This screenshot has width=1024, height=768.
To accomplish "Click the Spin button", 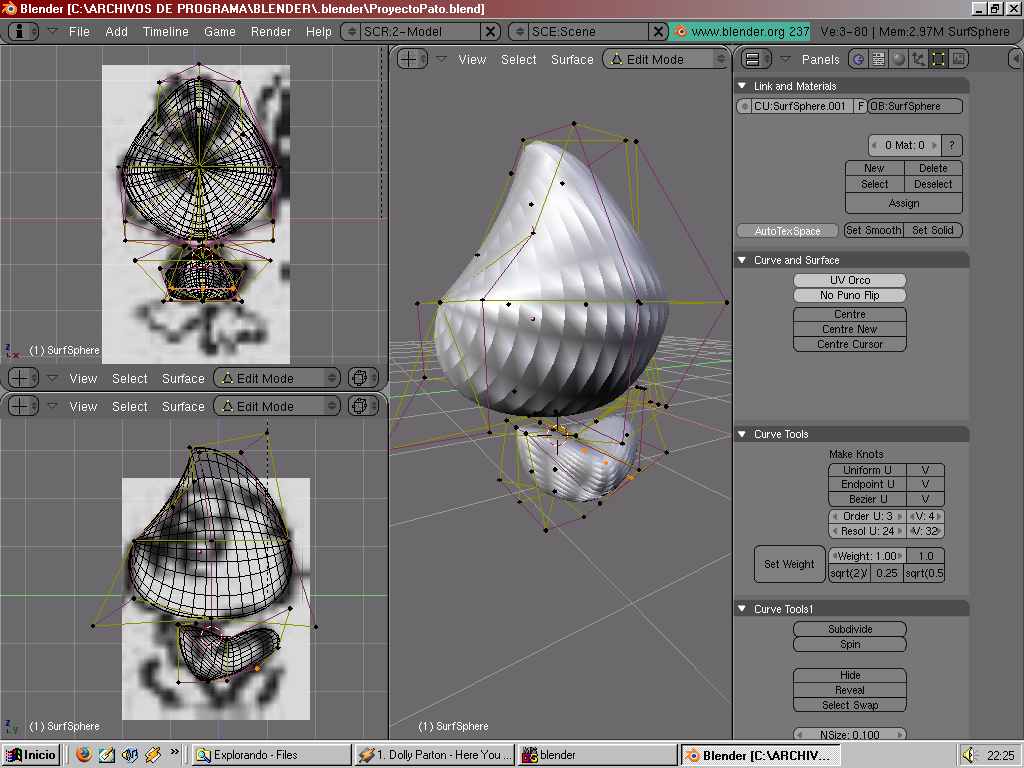I will (850, 644).
